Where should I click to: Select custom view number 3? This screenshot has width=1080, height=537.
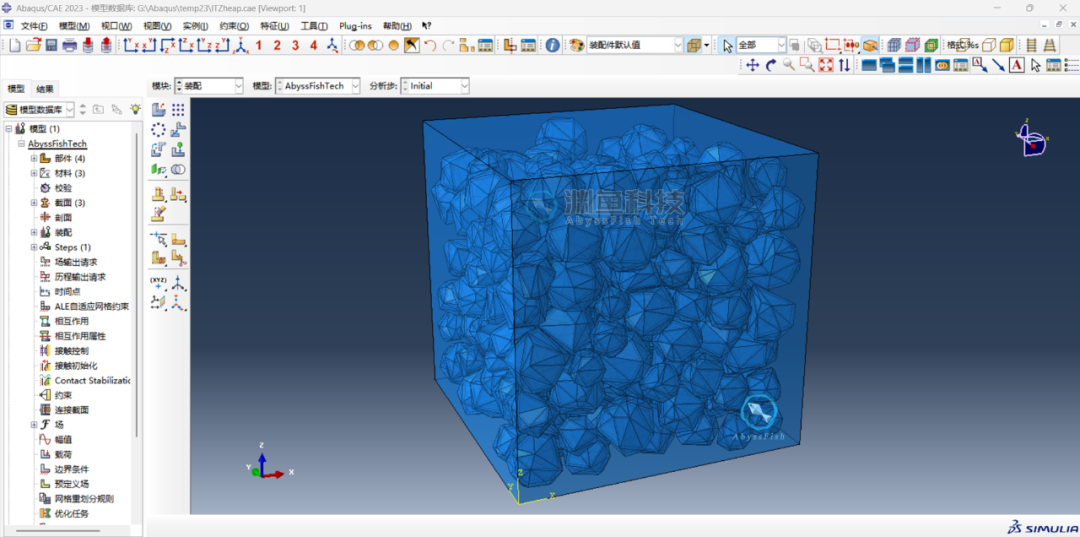295,45
